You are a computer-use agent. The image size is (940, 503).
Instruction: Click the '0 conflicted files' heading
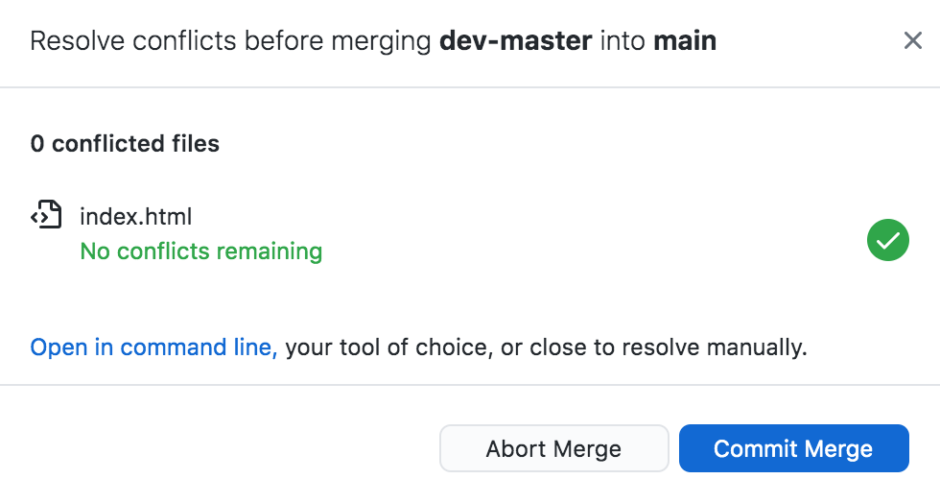coord(125,143)
